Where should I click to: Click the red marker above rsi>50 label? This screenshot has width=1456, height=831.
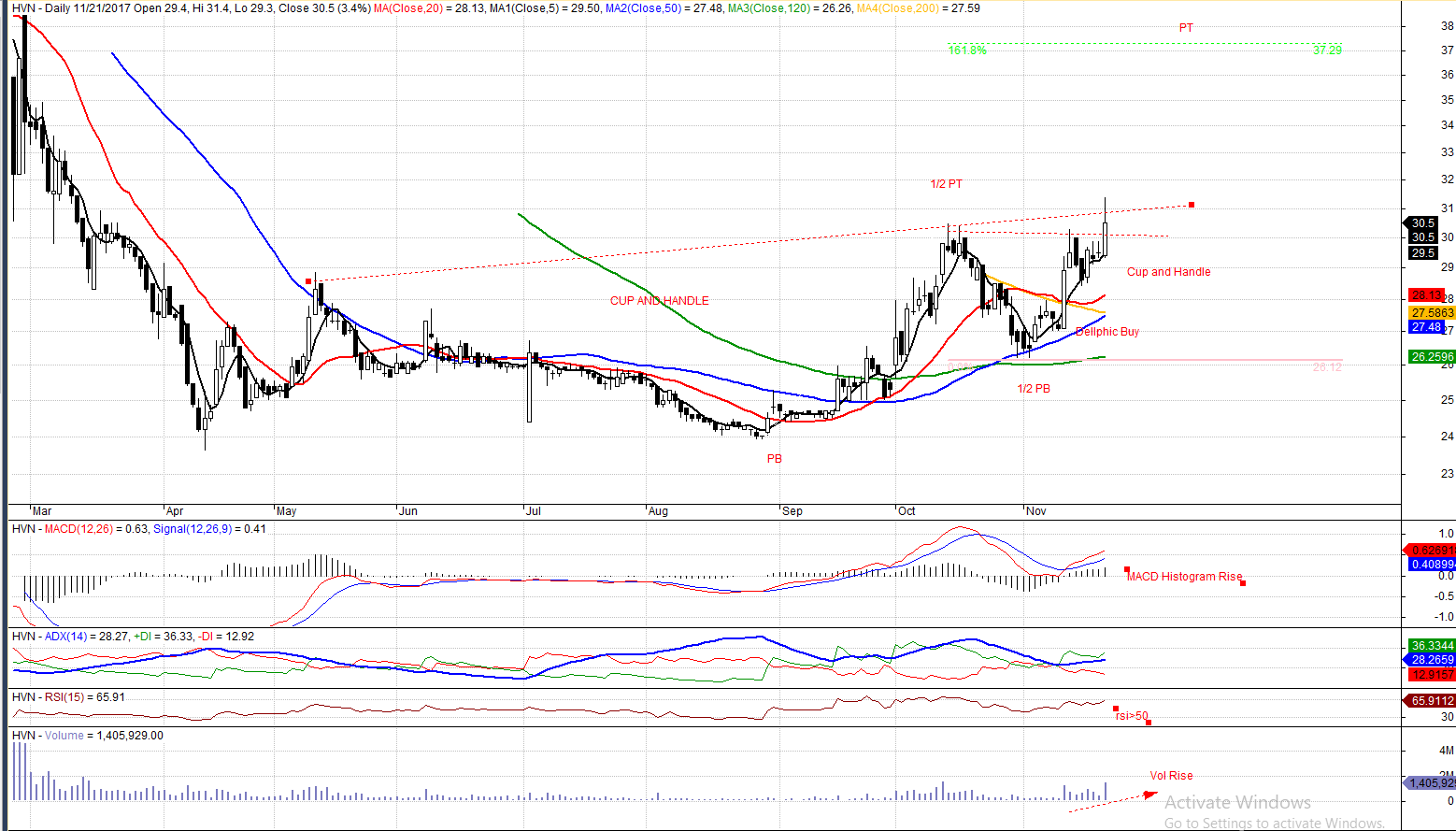pos(1116,709)
